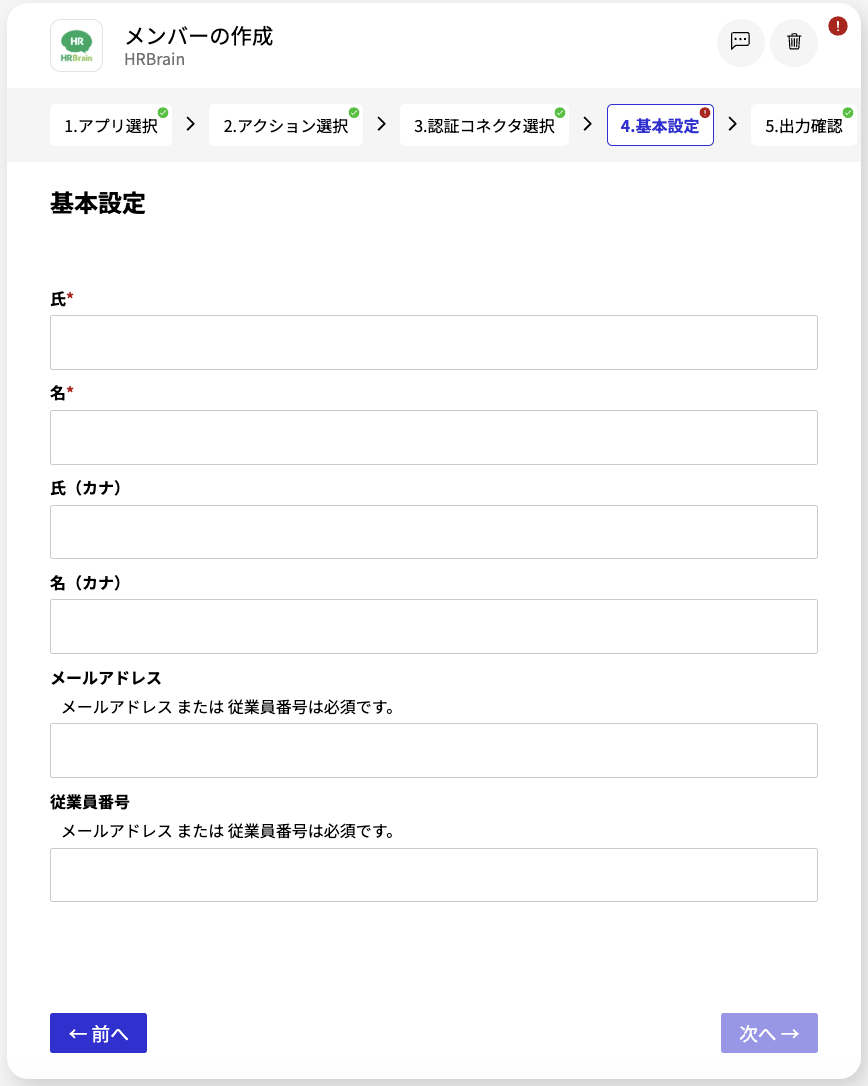Focus the 名 required input field

click(x=434, y=438)
